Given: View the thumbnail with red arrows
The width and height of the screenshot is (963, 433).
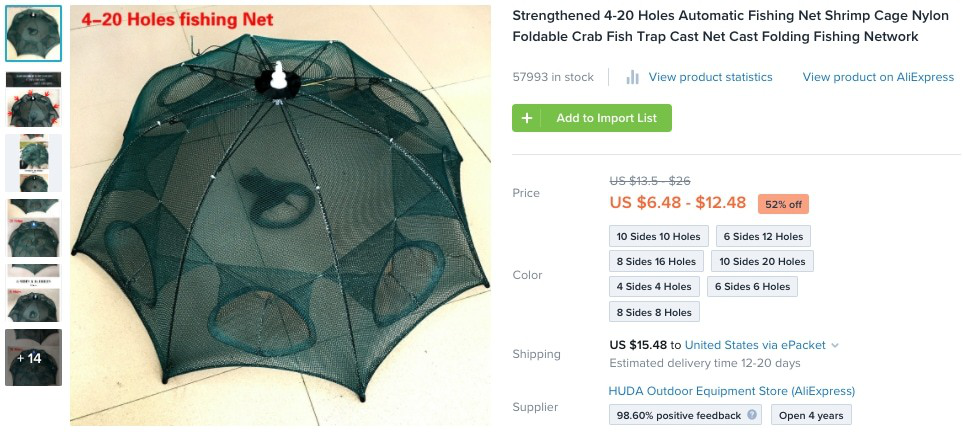Looking at the screenshot, I should pyautogui.click(x=33, y=99).
